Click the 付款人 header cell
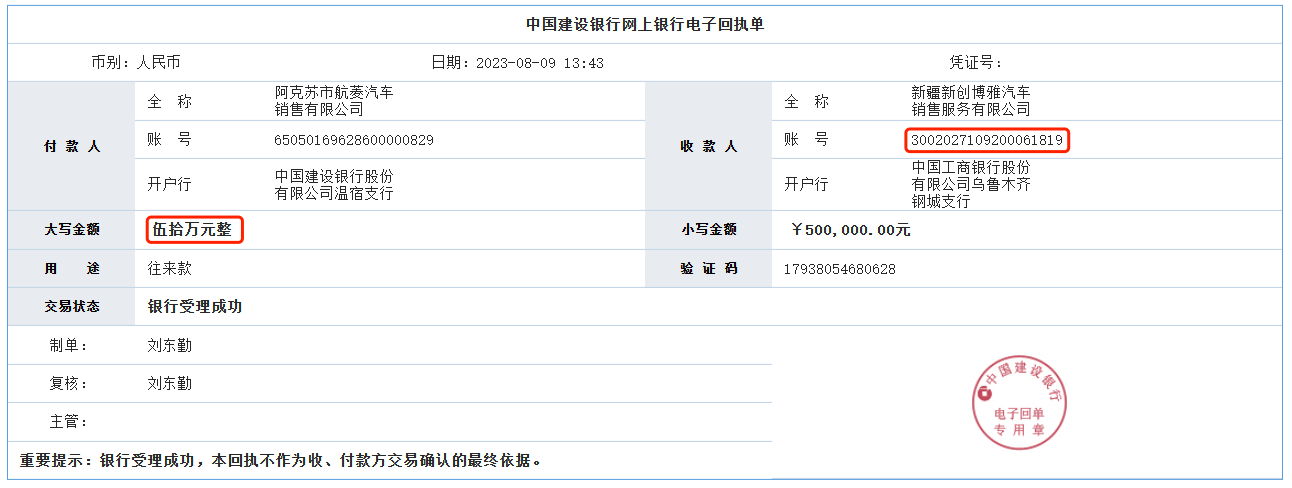Screen dimensions: 1292x488 (71, 146)
